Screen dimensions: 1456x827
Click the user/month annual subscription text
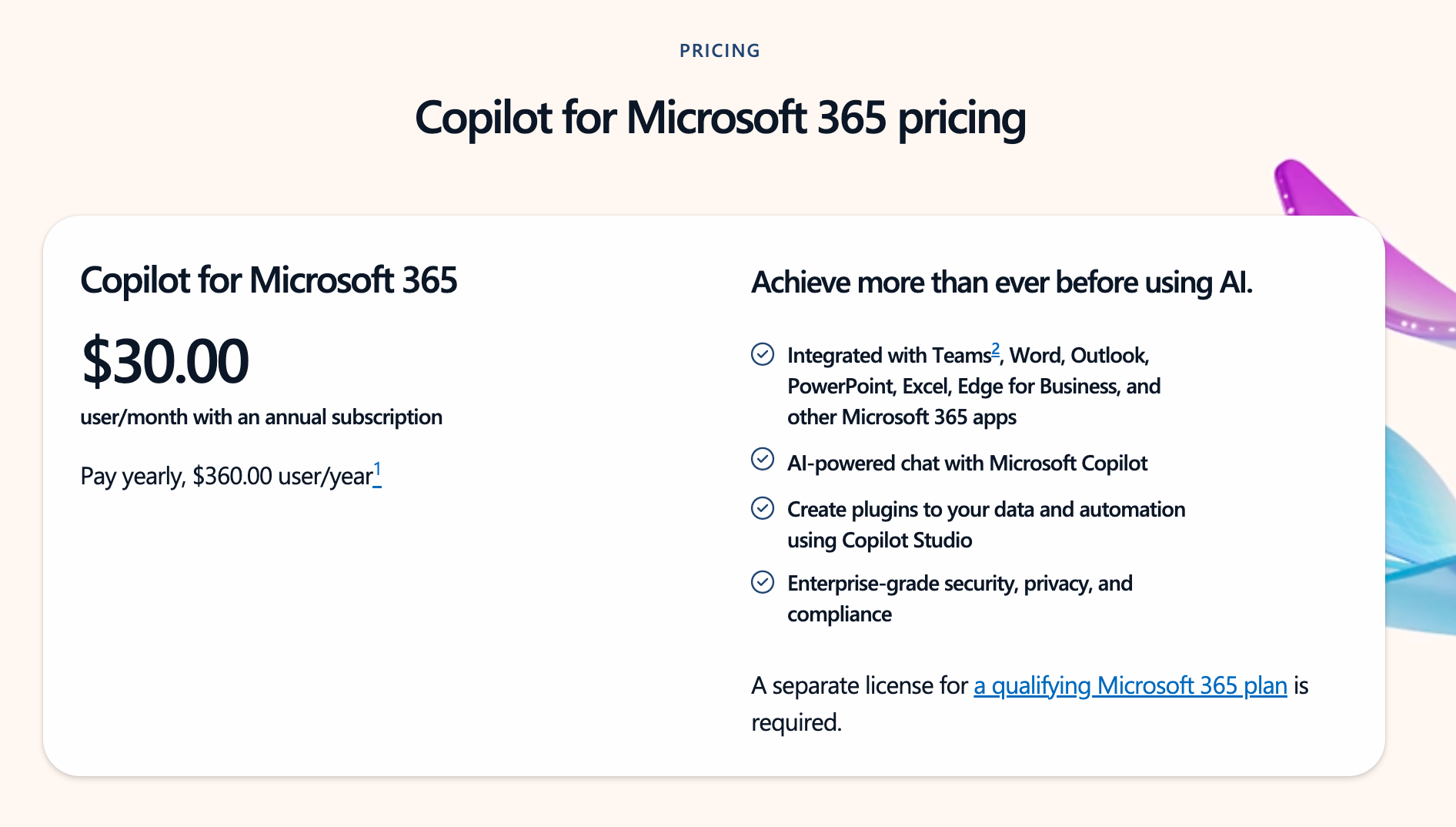pyautogui.click(x=262, y=417)
